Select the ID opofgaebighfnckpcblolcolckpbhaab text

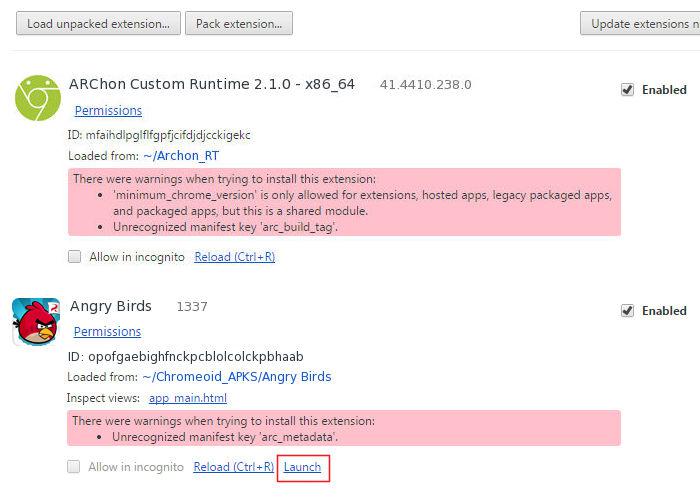[186, 357]
